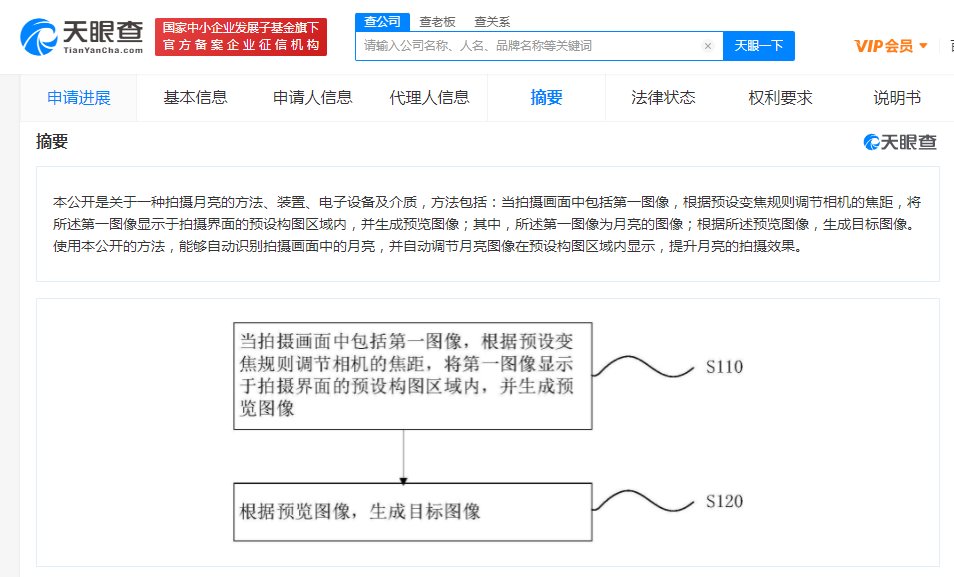The width and height of the screenshot is (954, 577).
Task: Open the red 国家中小企业发展子基金旗下 banner
Action: pos(241,37)
